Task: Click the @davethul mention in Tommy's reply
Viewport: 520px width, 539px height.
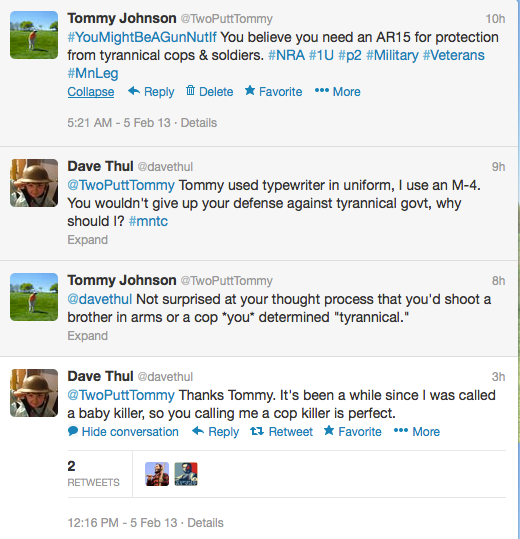Action: (x=100, y=299)
